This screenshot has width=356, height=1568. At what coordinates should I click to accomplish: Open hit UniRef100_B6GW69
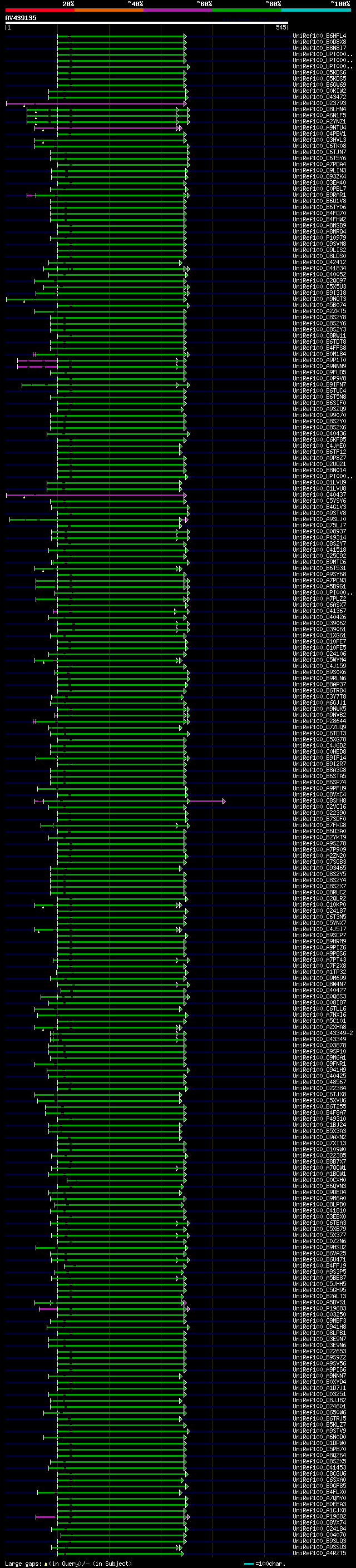tap(319, 85)
